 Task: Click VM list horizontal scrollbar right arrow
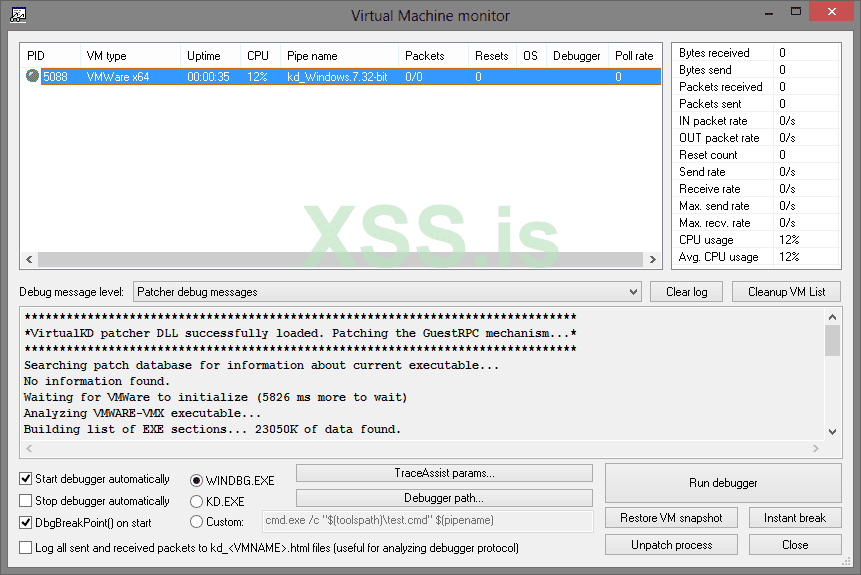(x=652, y=259)
